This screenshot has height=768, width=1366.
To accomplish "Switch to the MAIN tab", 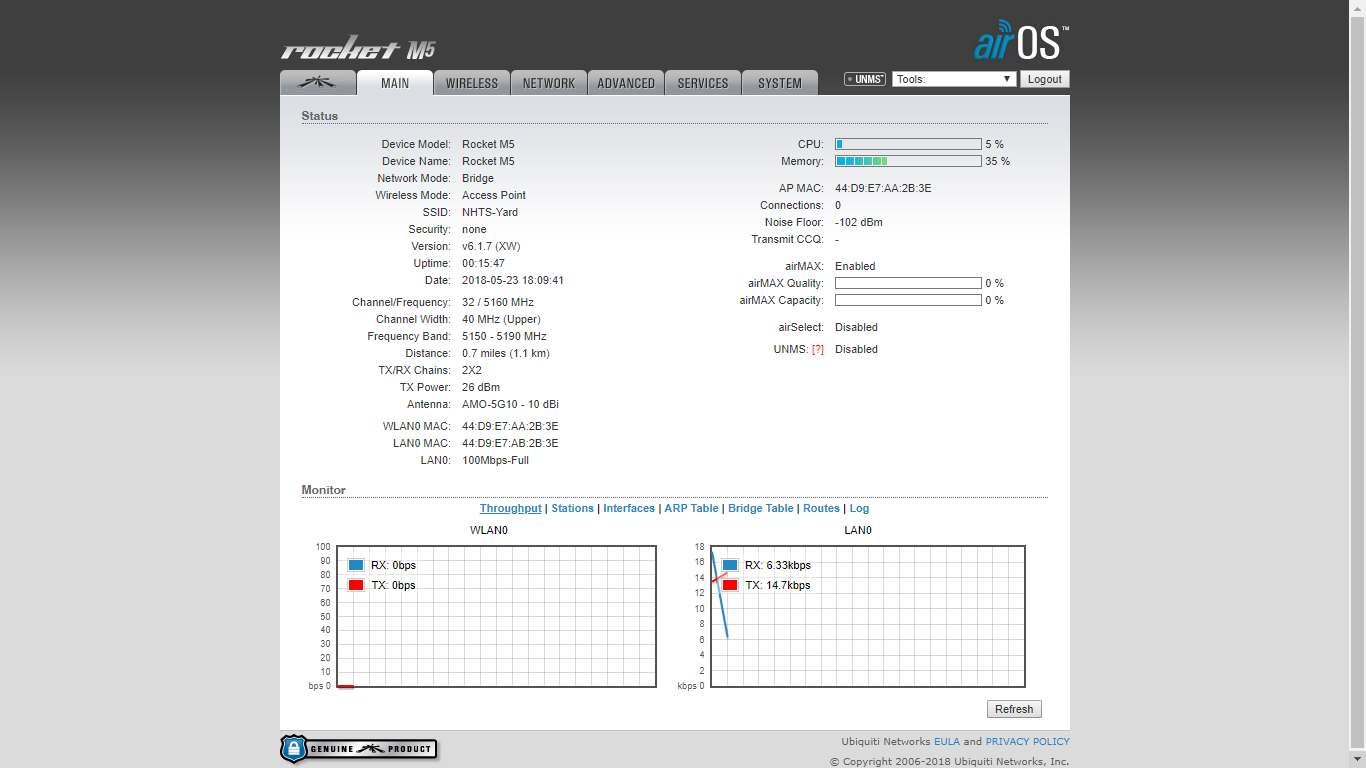I will [395, 83].
